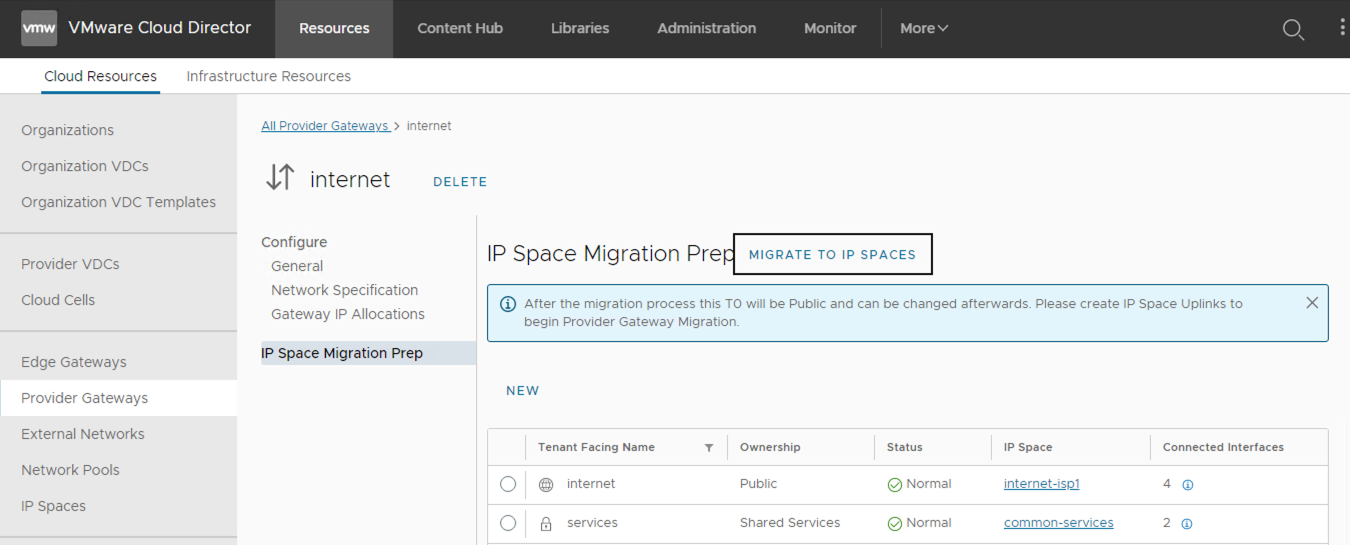Viewport: 1350px width, 545px height.
Task: Select the internet uplink radio button
Action: [508, 484]
